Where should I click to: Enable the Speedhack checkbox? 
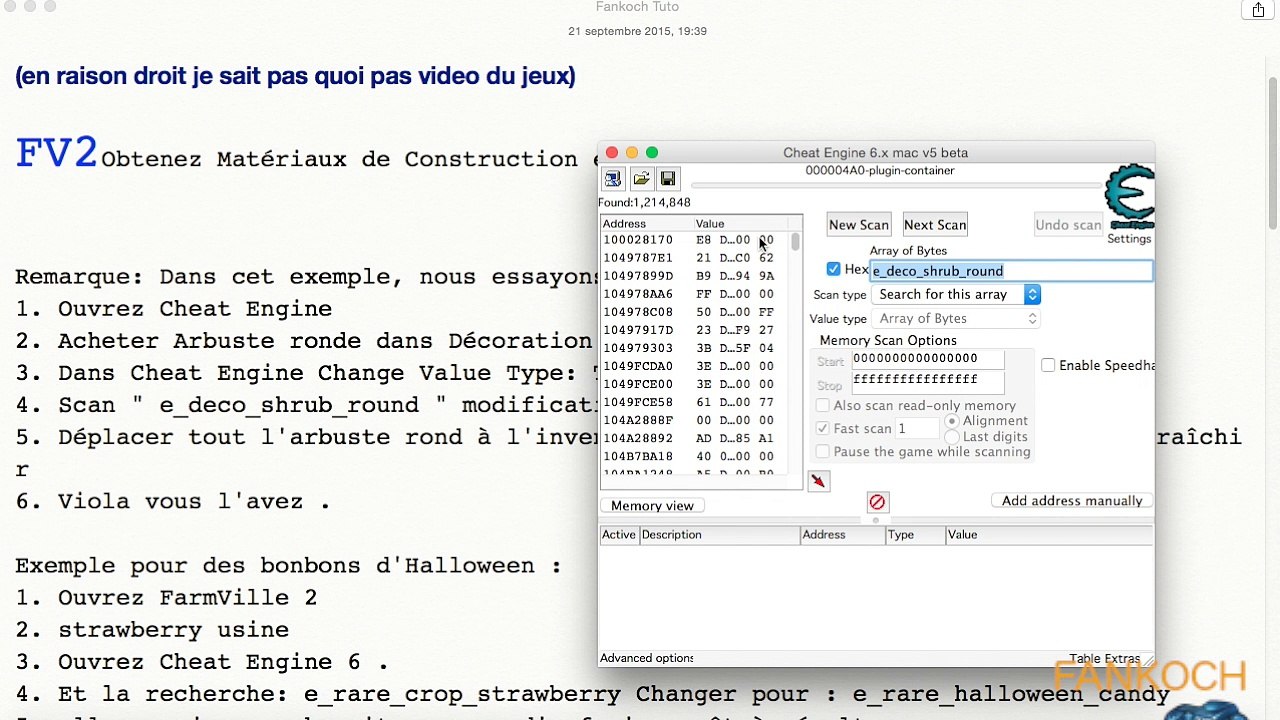point(1048,365)
